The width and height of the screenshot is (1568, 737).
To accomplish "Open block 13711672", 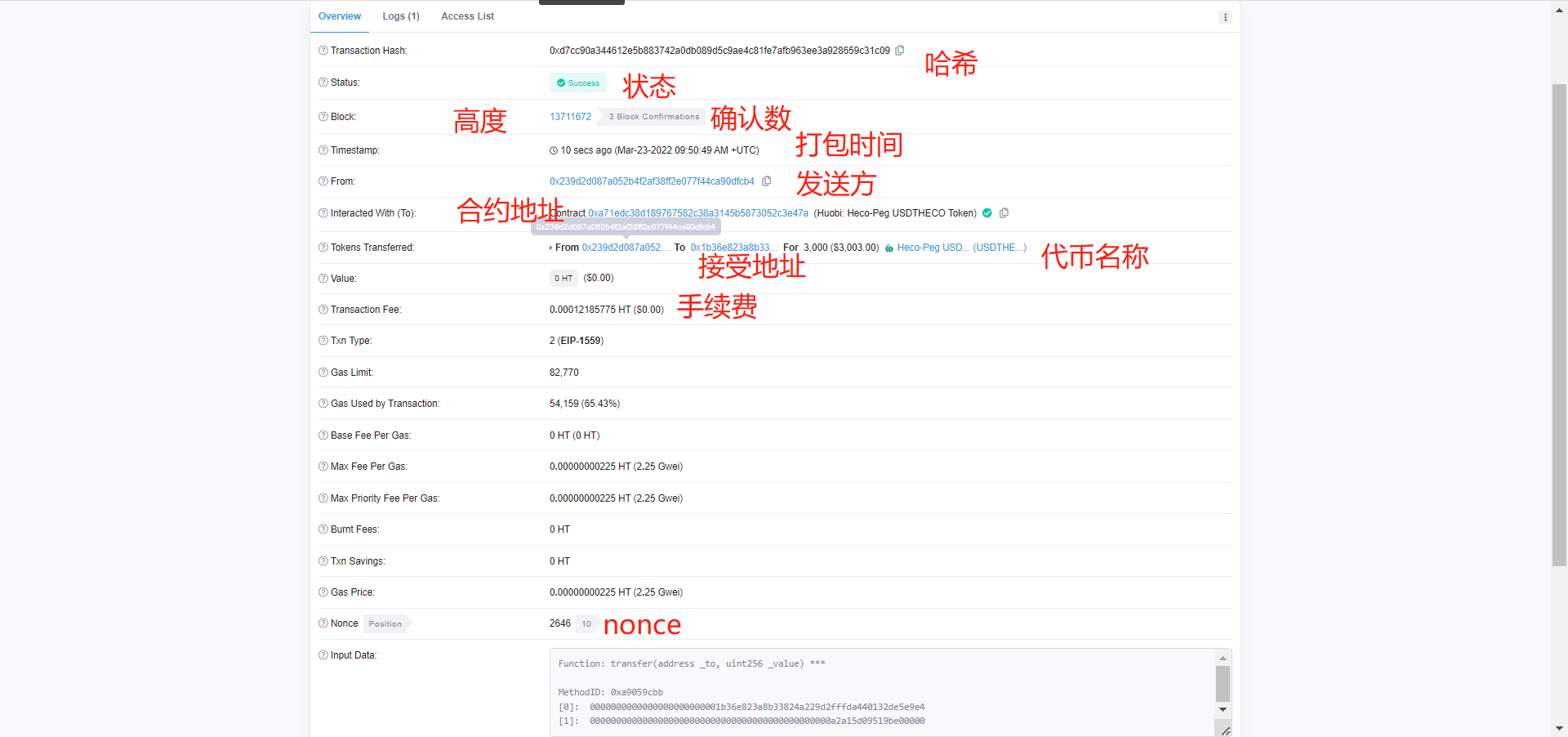I will 570,116.
